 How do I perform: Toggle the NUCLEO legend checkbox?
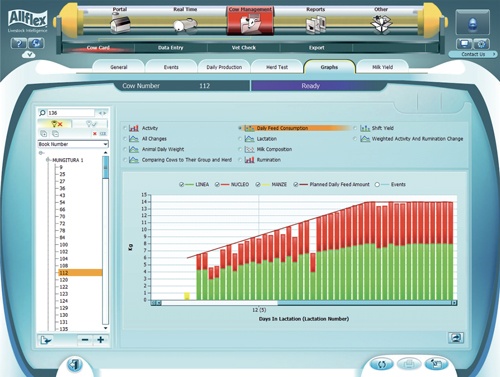click(x=217, y=184)
